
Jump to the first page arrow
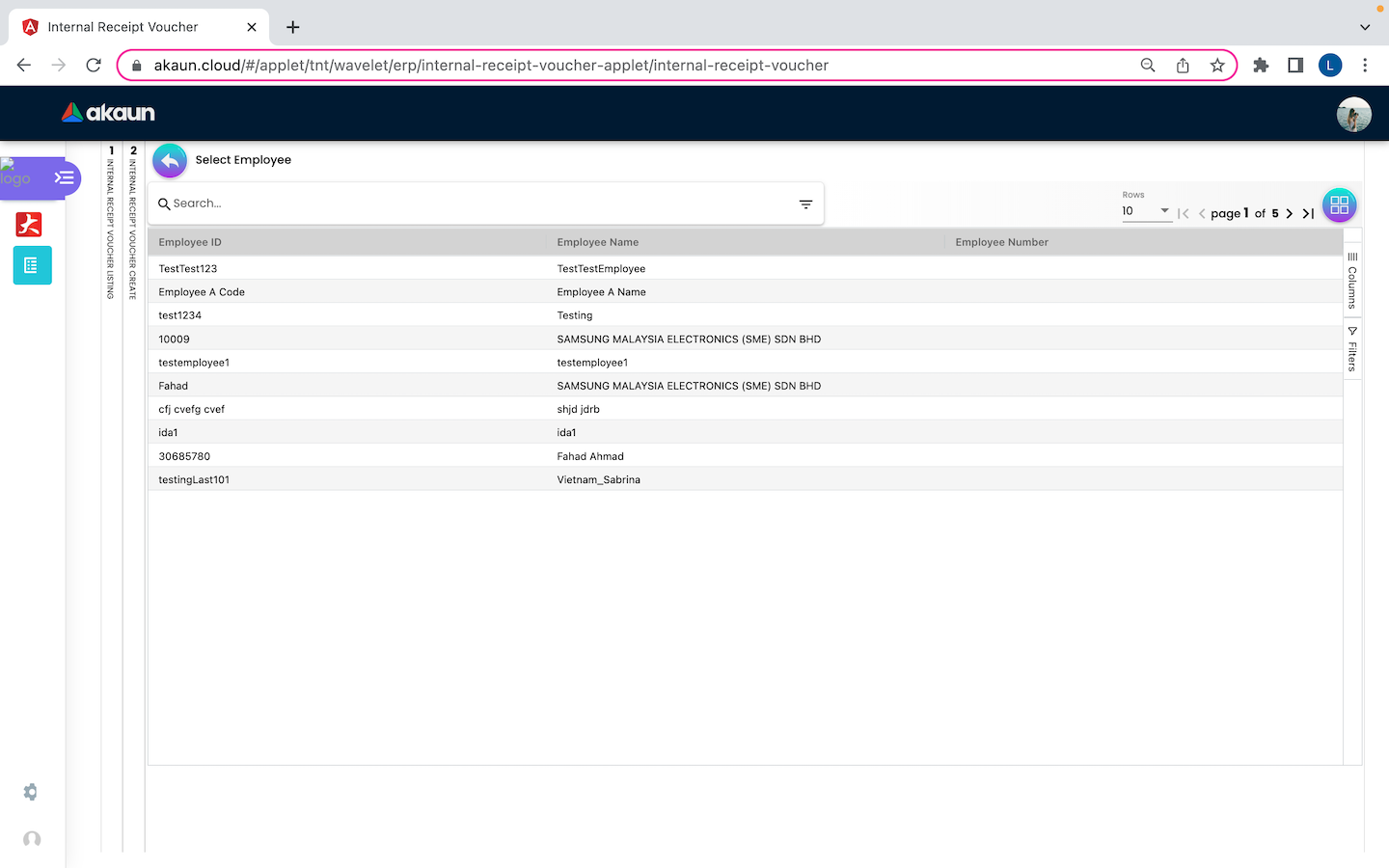pos(1184,213)
